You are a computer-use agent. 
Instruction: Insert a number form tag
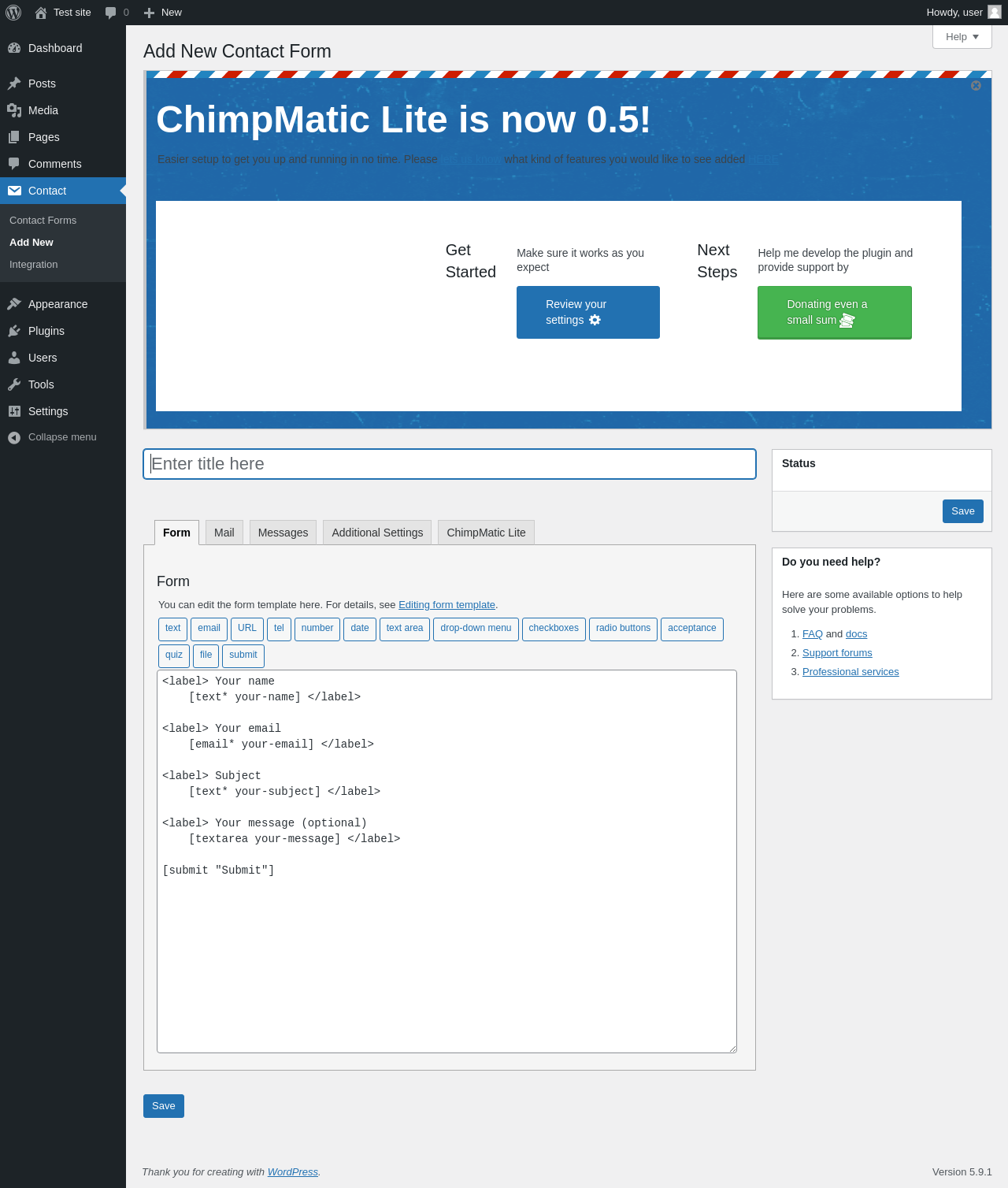pyautogui.click(x=317, y=629)
